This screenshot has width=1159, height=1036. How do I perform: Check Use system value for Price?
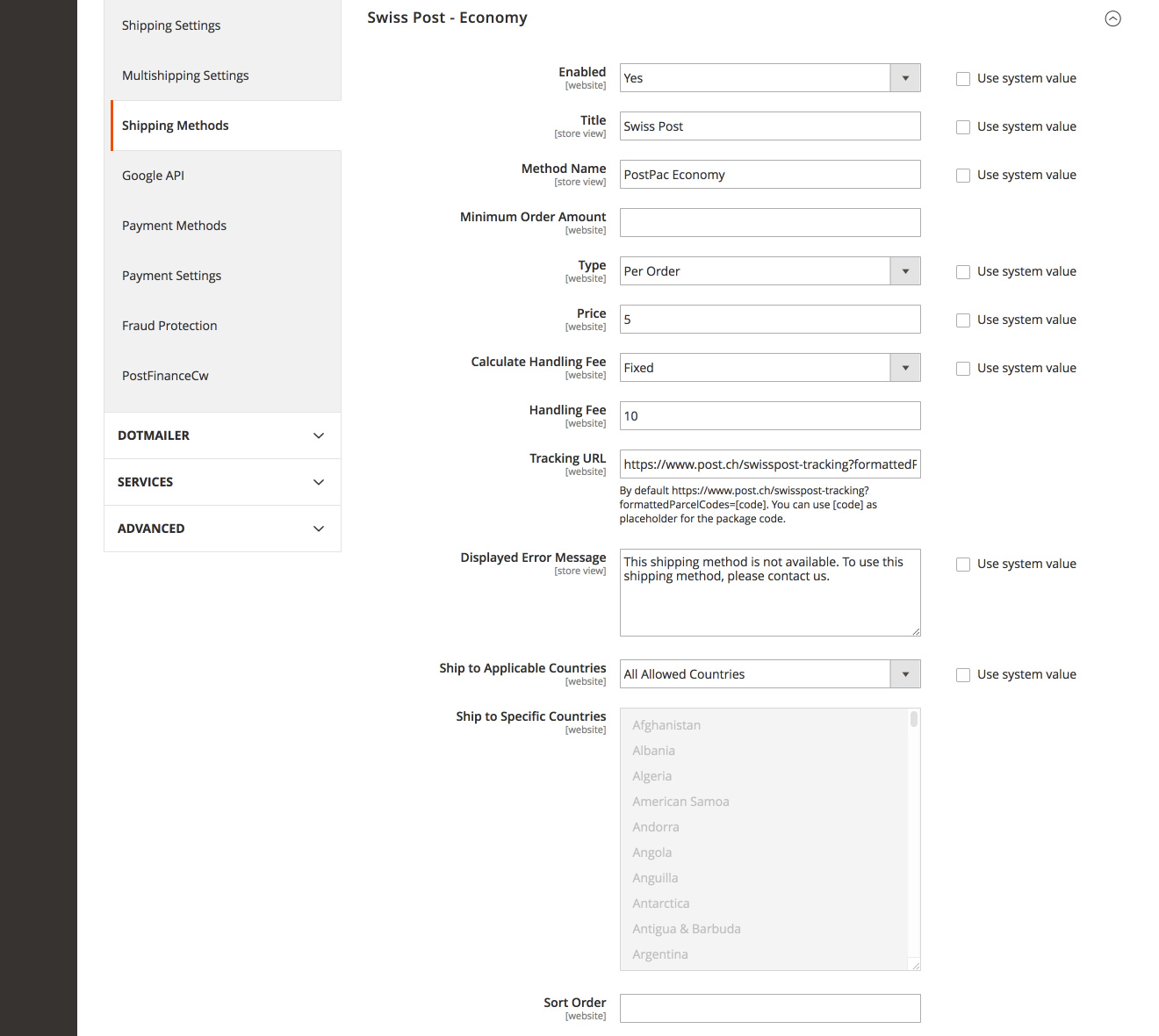pos(963,320)
